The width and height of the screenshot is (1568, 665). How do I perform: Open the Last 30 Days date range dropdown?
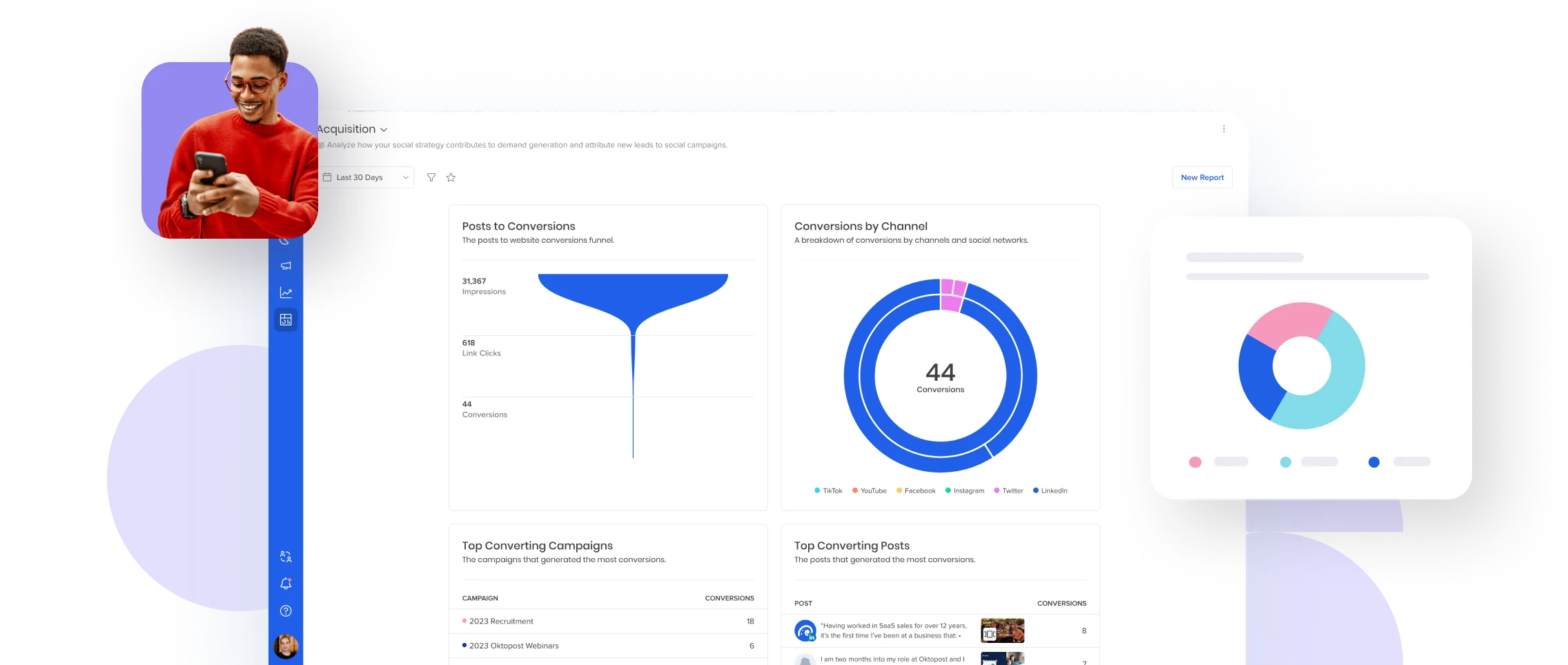coord(366,177)
